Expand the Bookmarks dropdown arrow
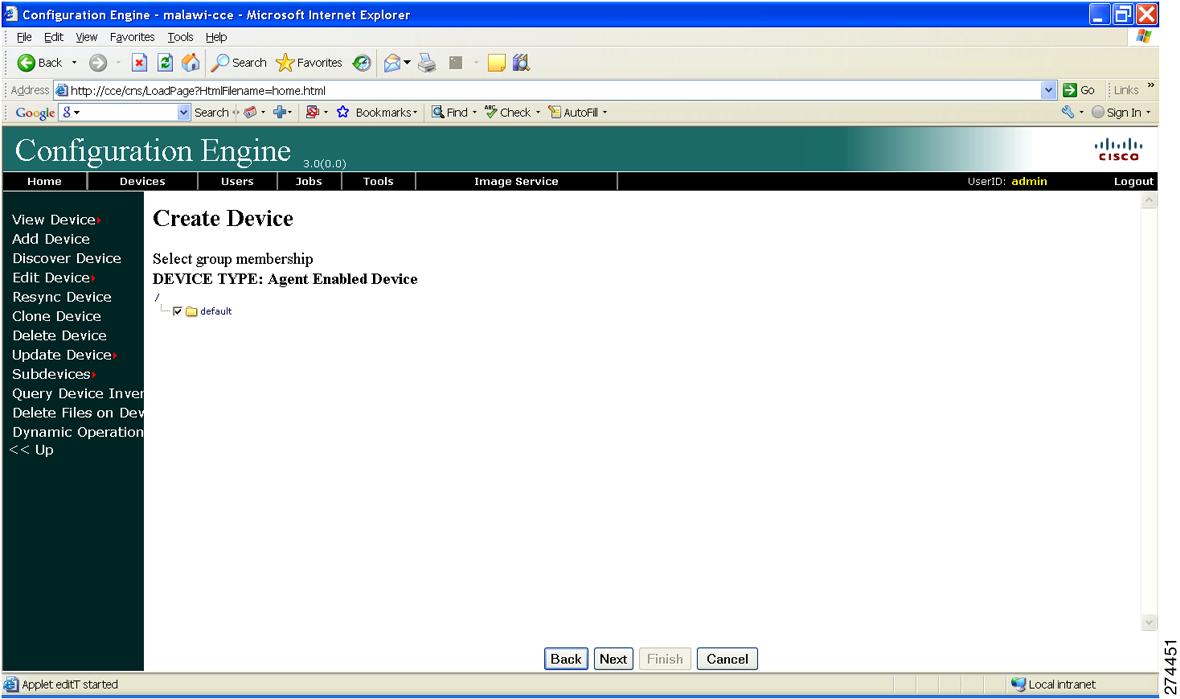 coord(415,113)
